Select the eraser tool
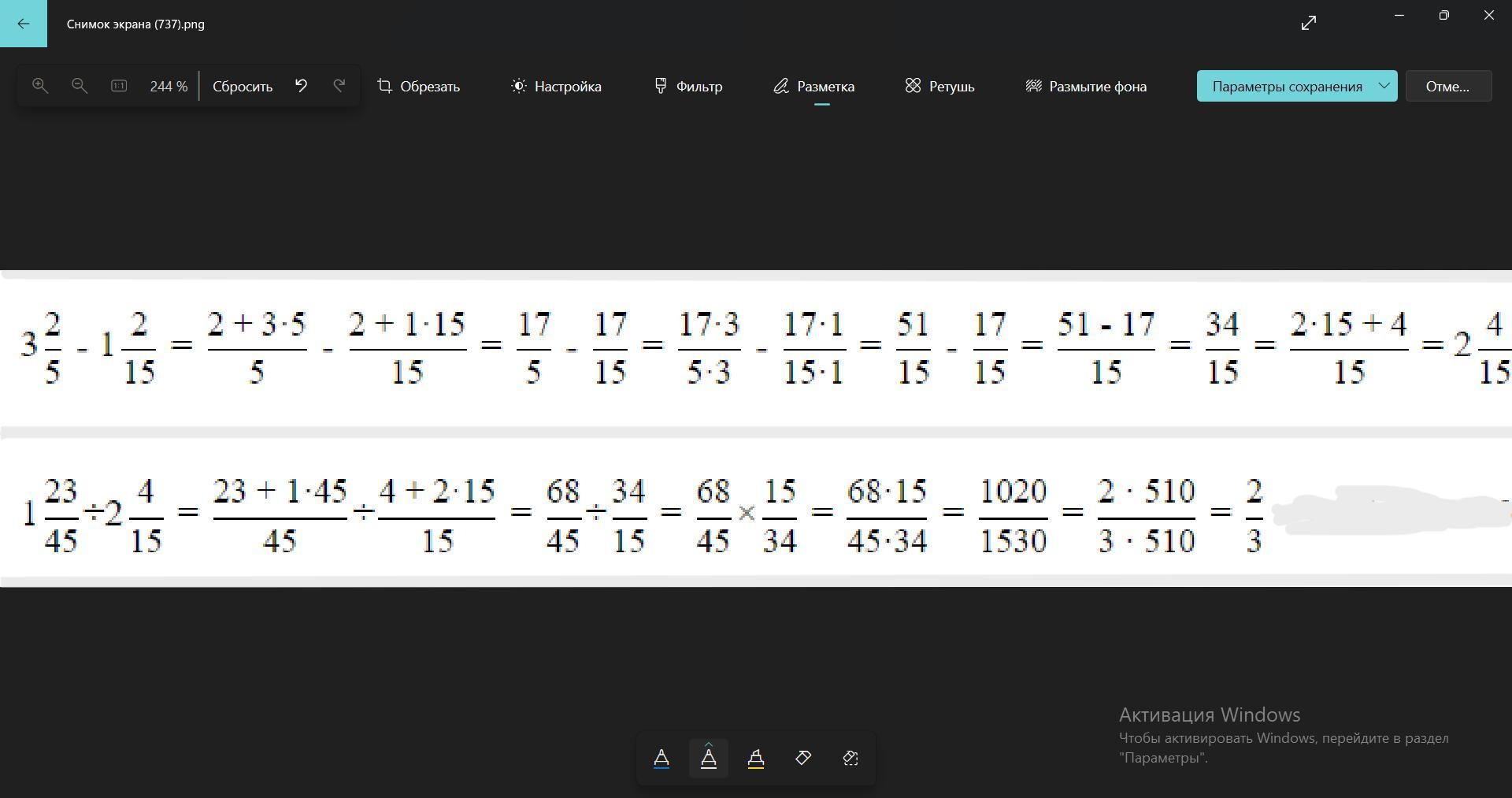 click(x=803, y=758)
